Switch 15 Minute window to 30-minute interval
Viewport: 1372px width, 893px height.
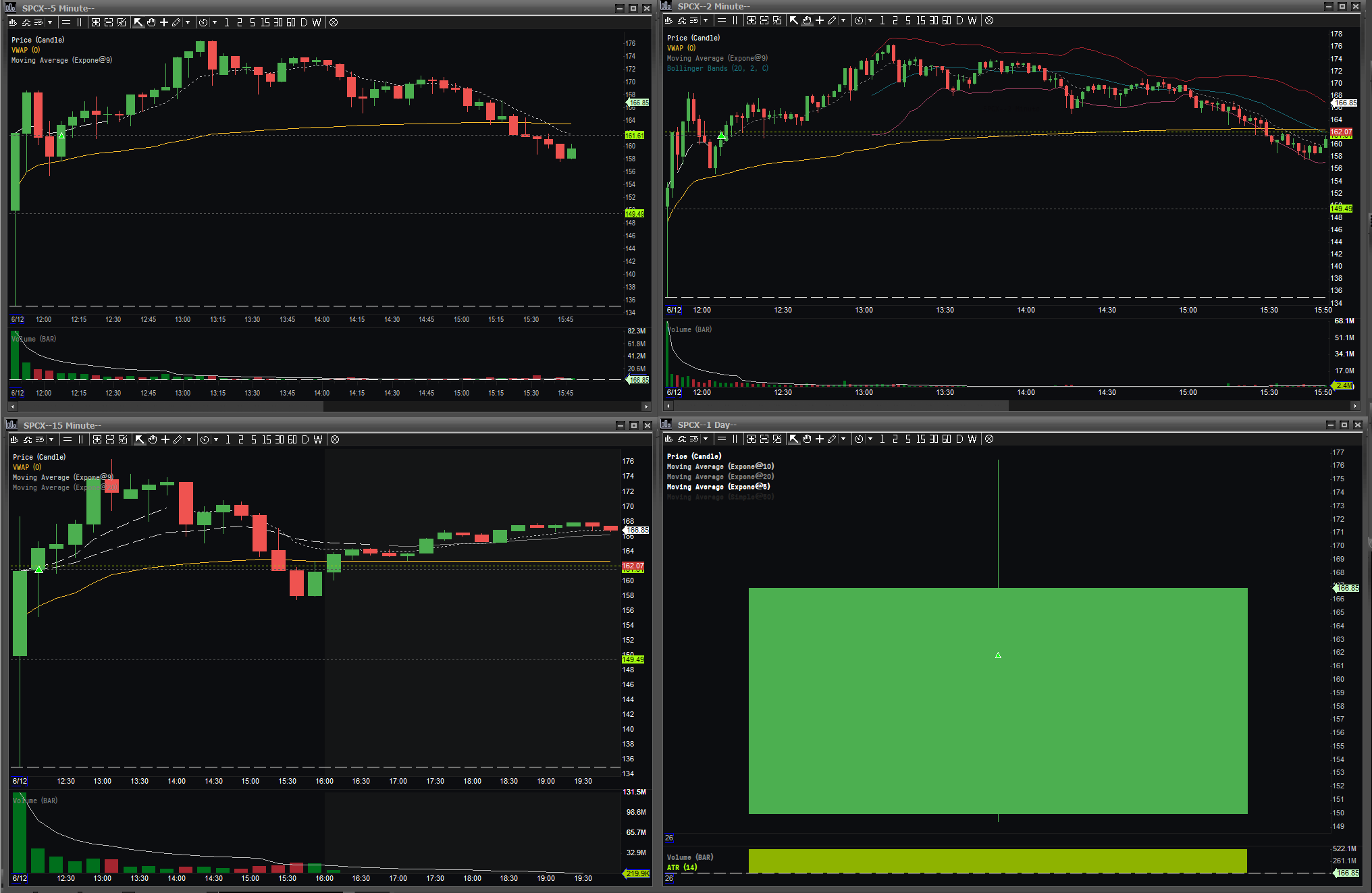[280, 439]
